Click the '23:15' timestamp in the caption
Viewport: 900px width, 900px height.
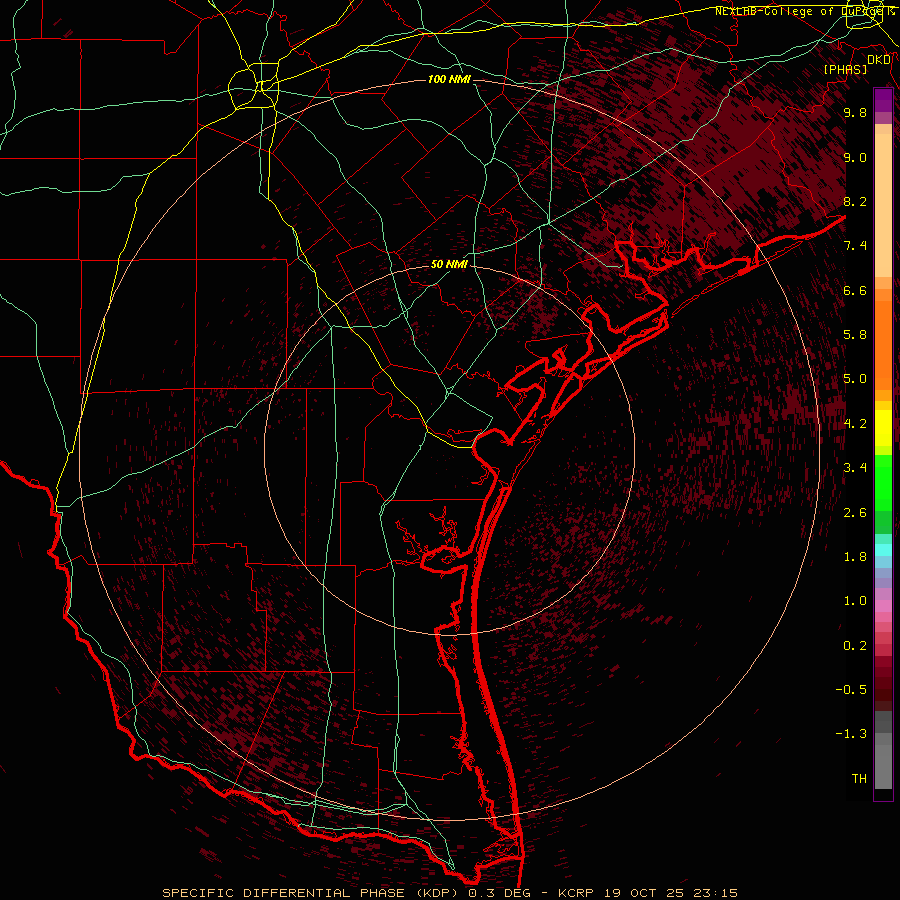(x=714, y=893)
